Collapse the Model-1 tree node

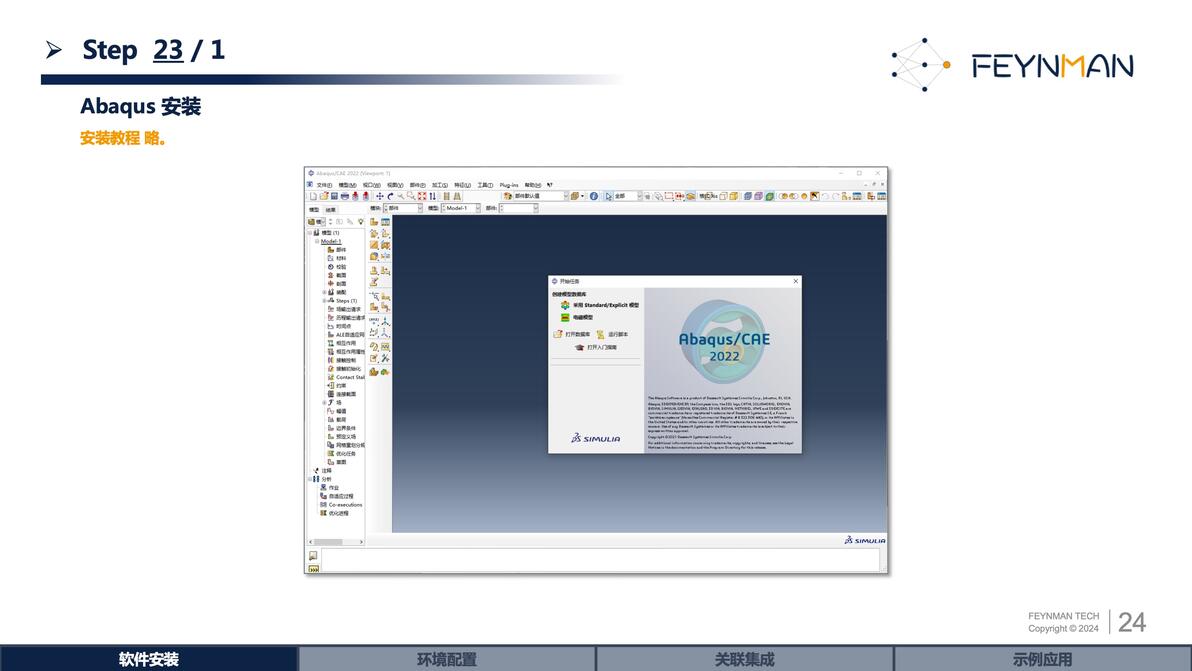click(x=317, y=242)
